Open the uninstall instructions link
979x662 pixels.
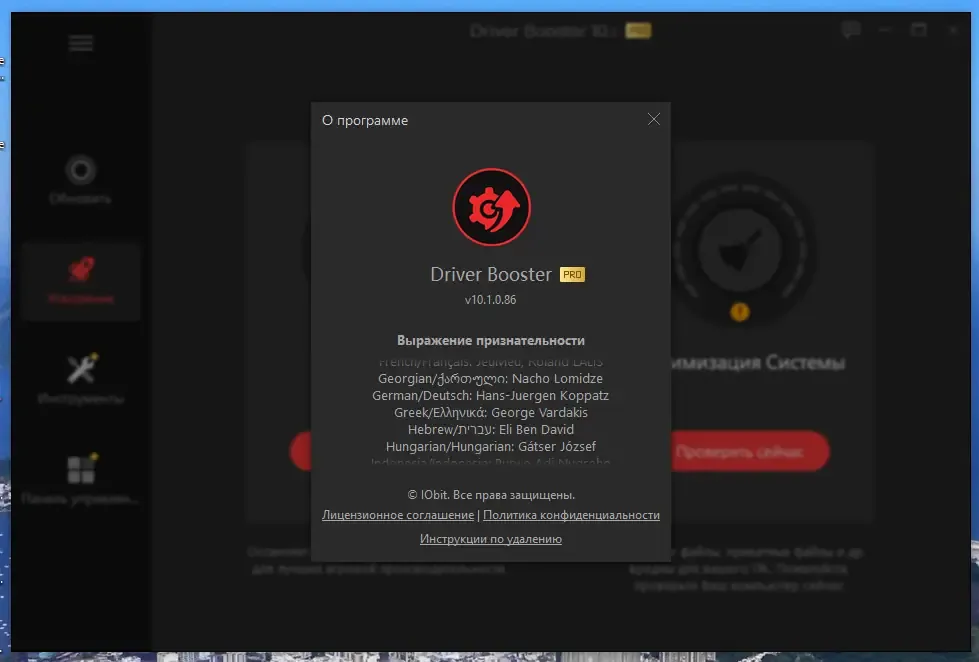tap(491, 539)
